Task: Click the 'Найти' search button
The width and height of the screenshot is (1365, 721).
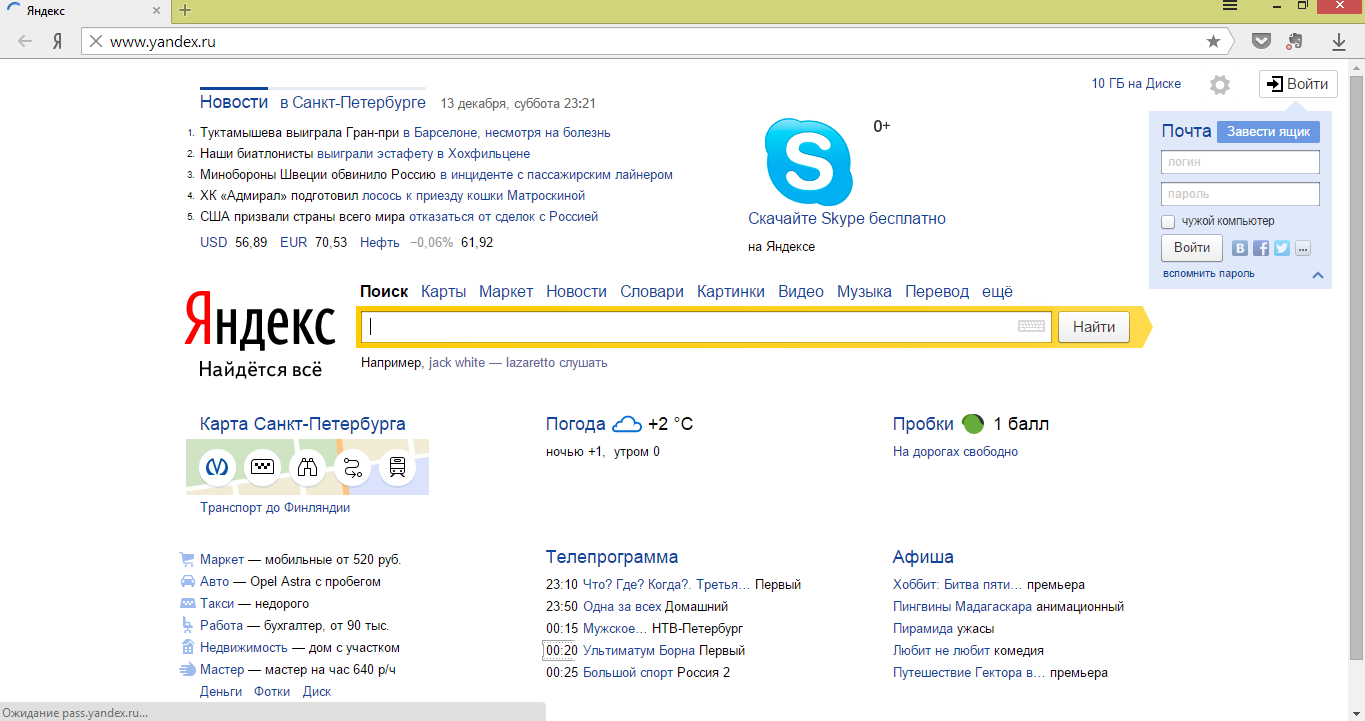Action: (x=1094, y=327)
